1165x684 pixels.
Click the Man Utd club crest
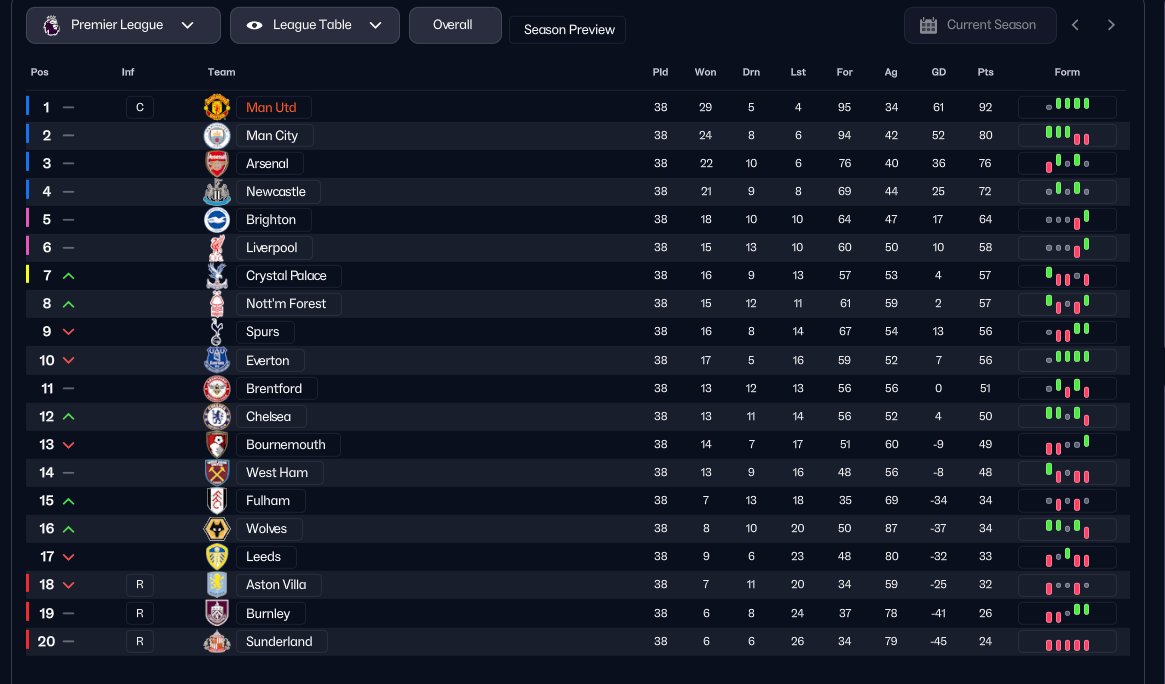pyautogui.click(x=217, y=107)
